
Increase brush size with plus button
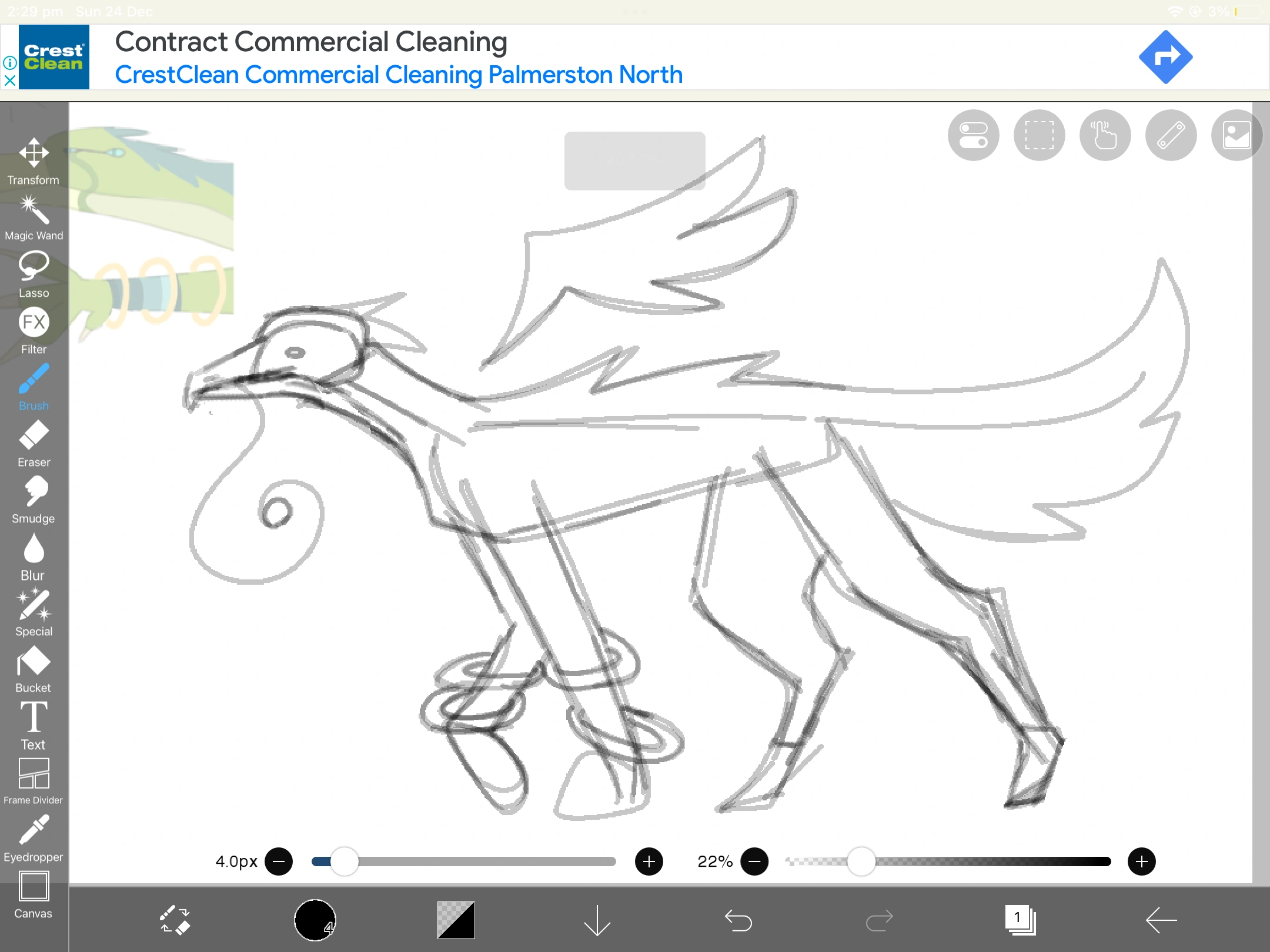[x=649, y=862]
